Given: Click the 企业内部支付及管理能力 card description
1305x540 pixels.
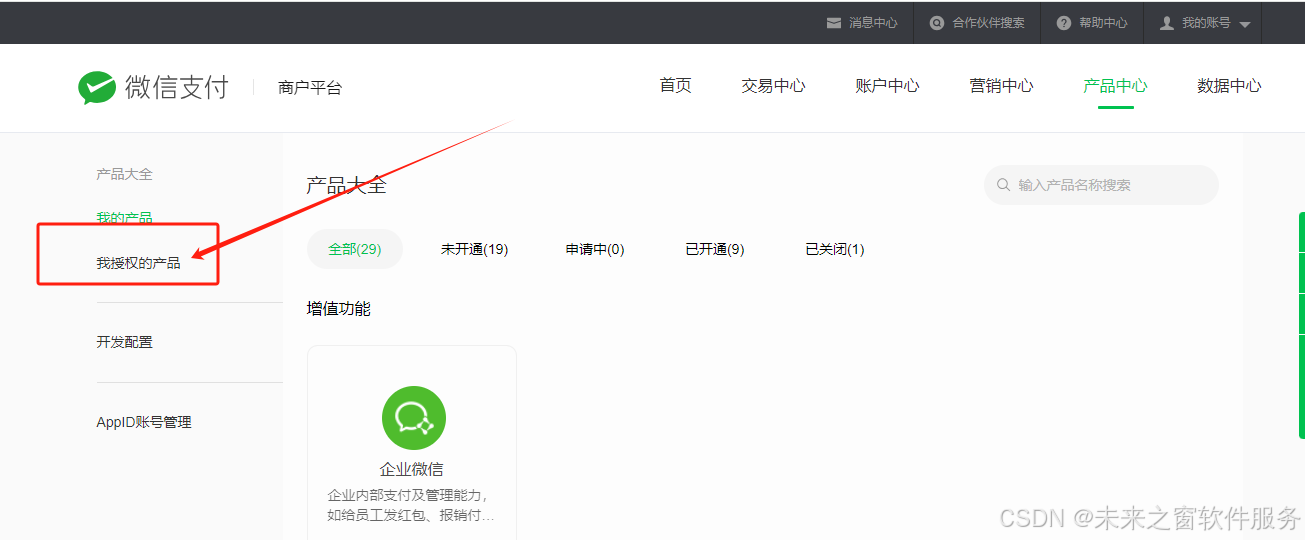Looking at the screenshot, I should 411,505.
